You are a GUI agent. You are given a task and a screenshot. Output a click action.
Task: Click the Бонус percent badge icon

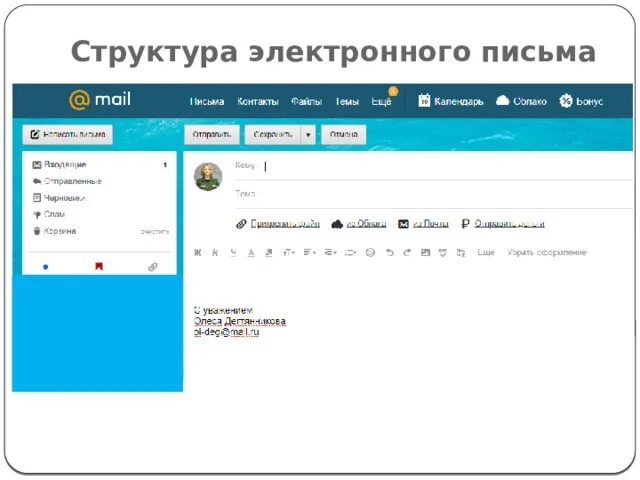click(x=566, y=100)
